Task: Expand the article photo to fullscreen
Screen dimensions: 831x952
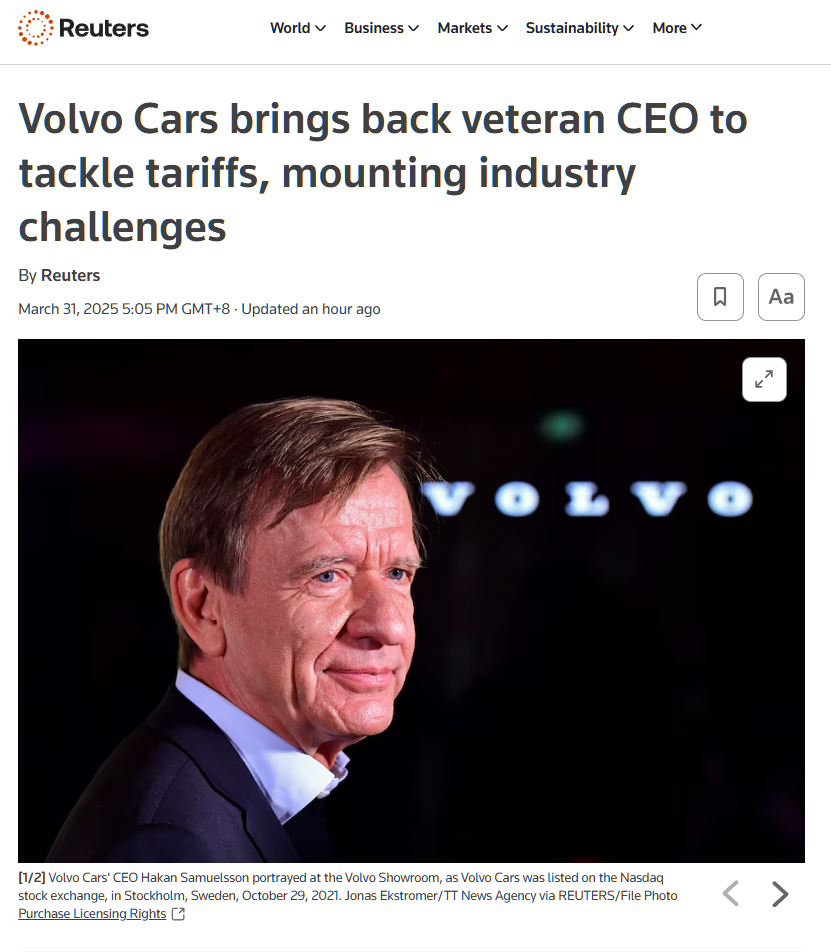Action: [x=764, y=379]
